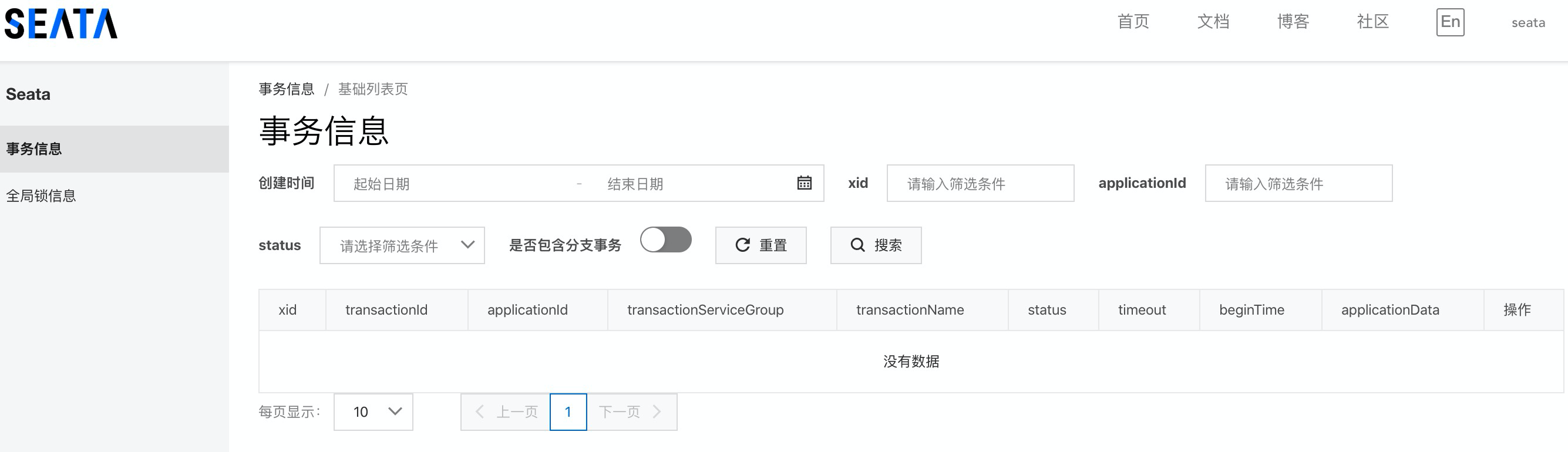The image size is (1568, 452).
Task: Select 全局锁信息 in the left sidebar
Action: 41,197
